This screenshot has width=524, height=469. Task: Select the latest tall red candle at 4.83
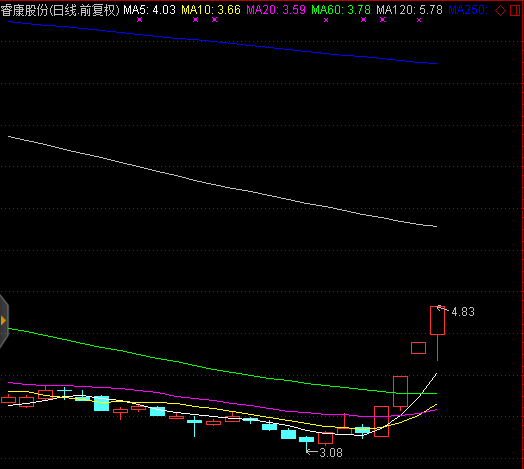click(x=437, y=320)
